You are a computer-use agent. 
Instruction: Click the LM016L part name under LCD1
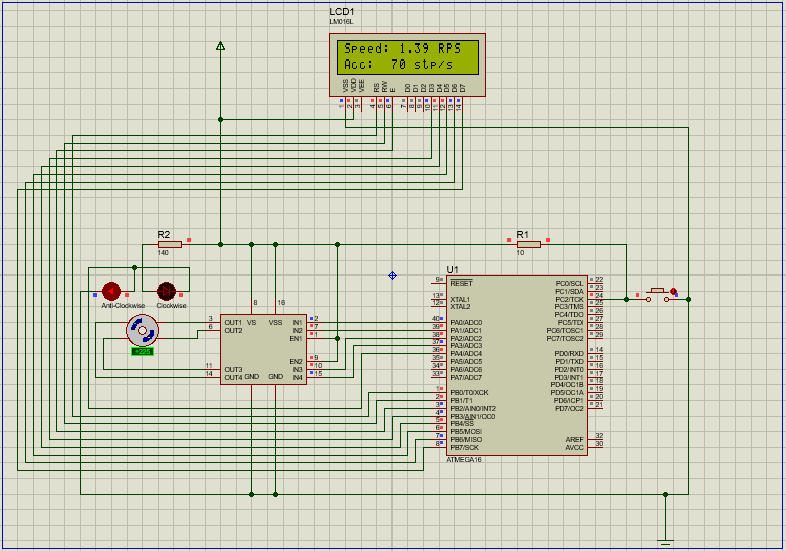click(x=341, y=22)
